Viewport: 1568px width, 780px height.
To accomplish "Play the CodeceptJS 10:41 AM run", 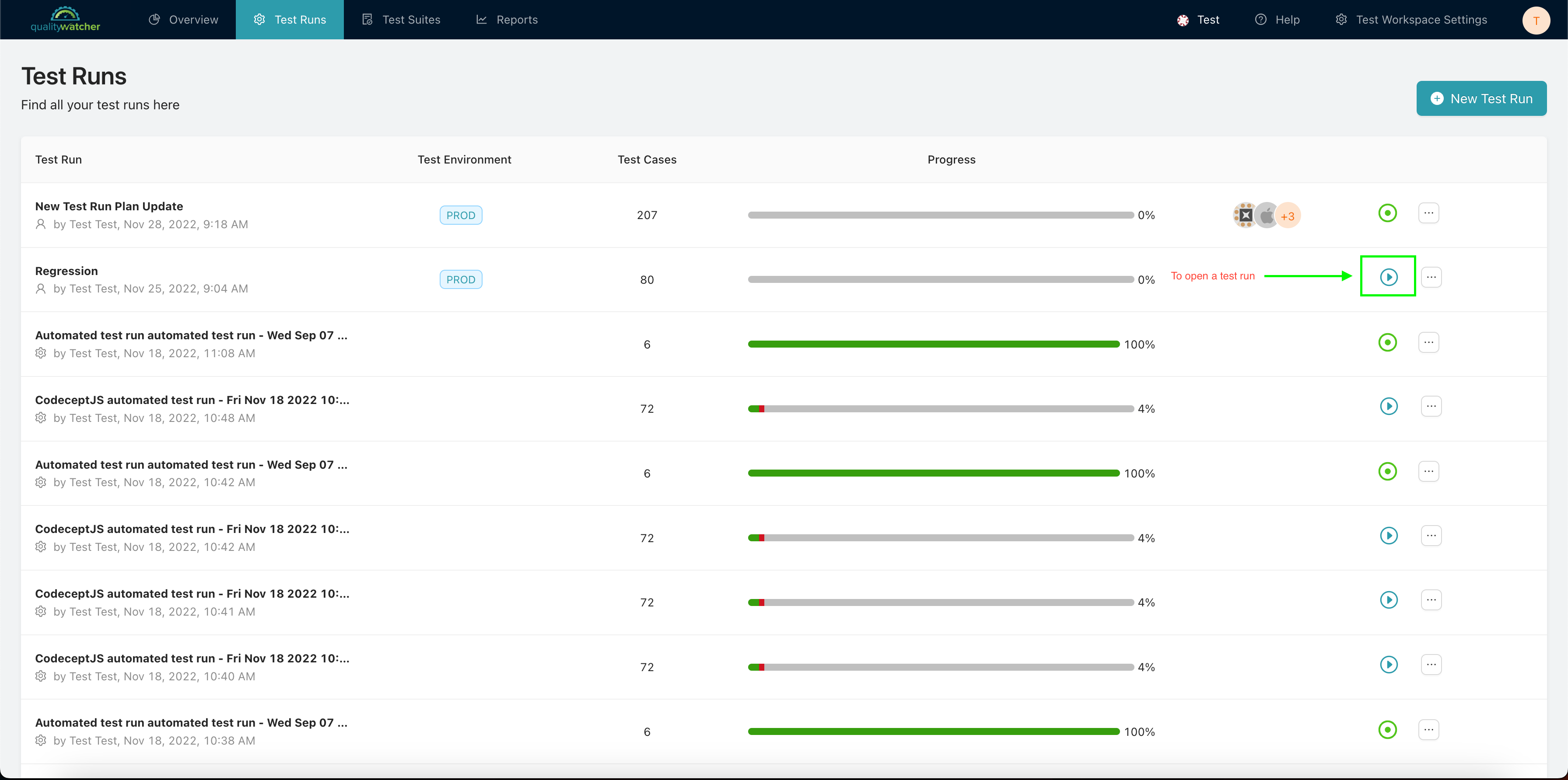I will (1389, 600).
